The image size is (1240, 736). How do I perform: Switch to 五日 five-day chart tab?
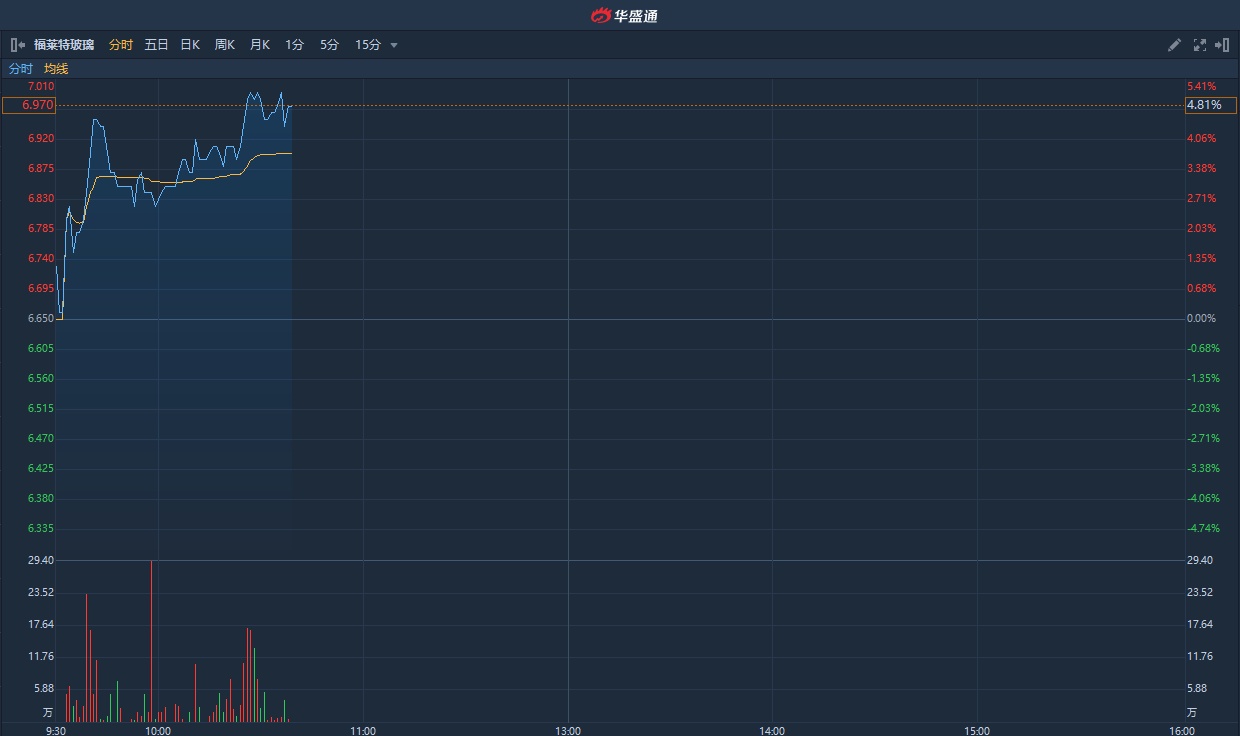pyautogui.click(x=156, y=45)
